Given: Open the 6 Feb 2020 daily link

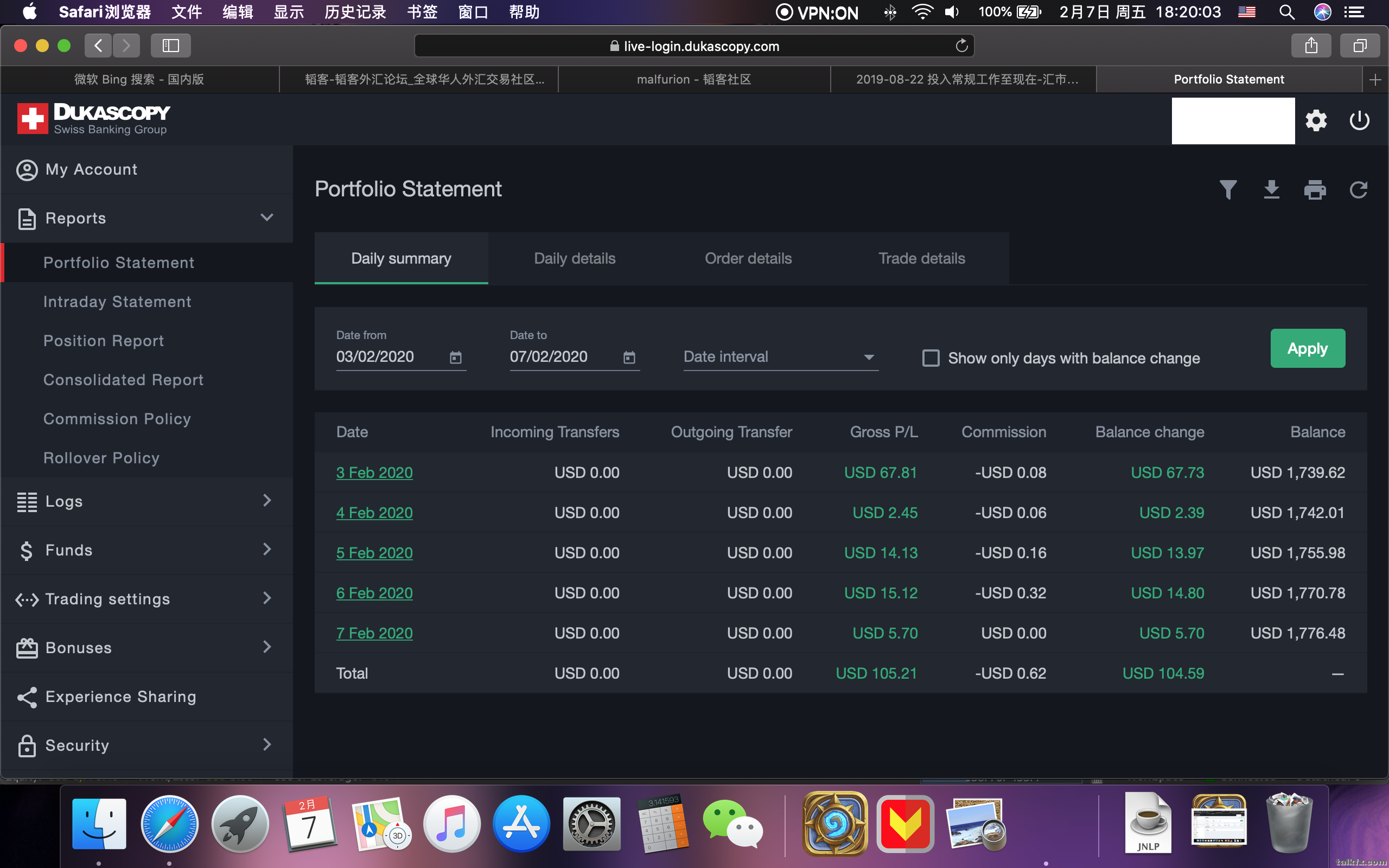Looking at the screenshot, I should point(374,593).
